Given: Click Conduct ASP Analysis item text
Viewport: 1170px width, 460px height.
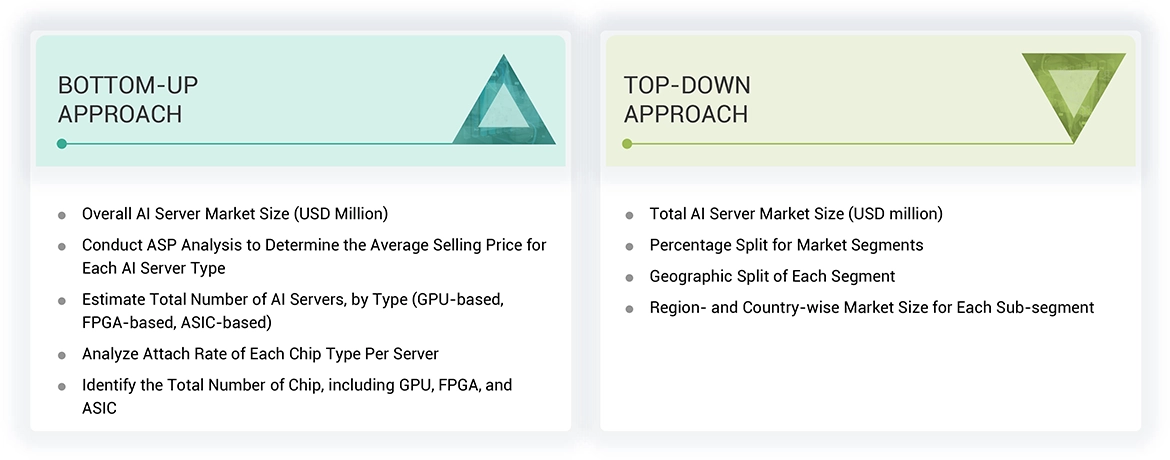Looking at the screenshot, I should [314, 256].
